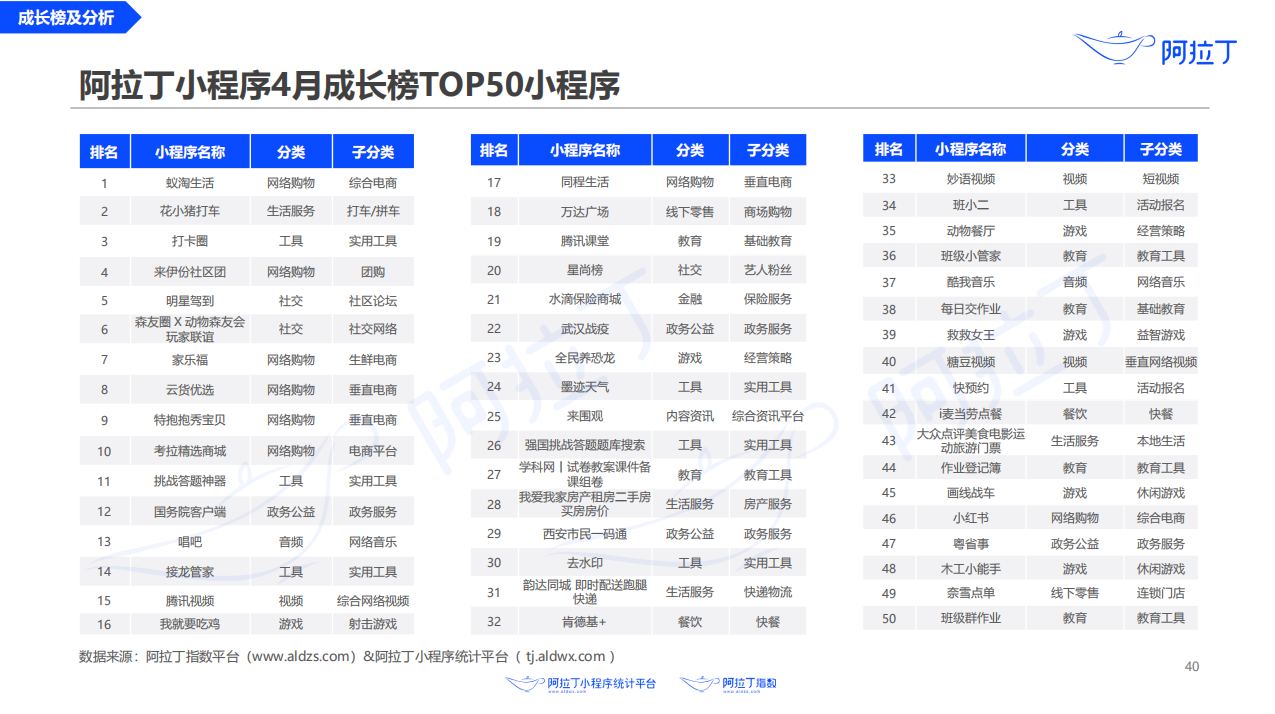Click the 云货优选 entry
1275x714 pixels.
(190, 390)
